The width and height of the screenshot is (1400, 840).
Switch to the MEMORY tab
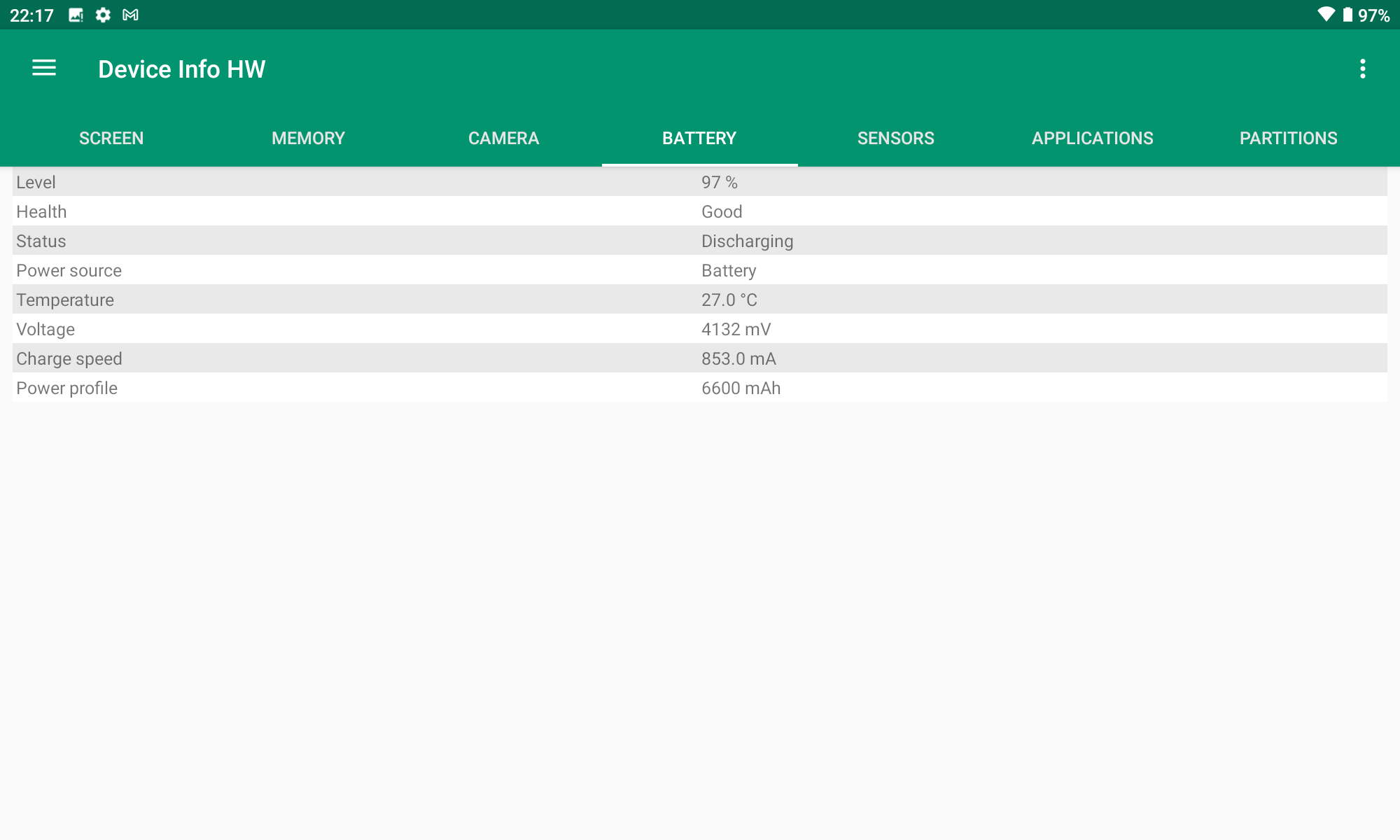click(x=308, y=138)
